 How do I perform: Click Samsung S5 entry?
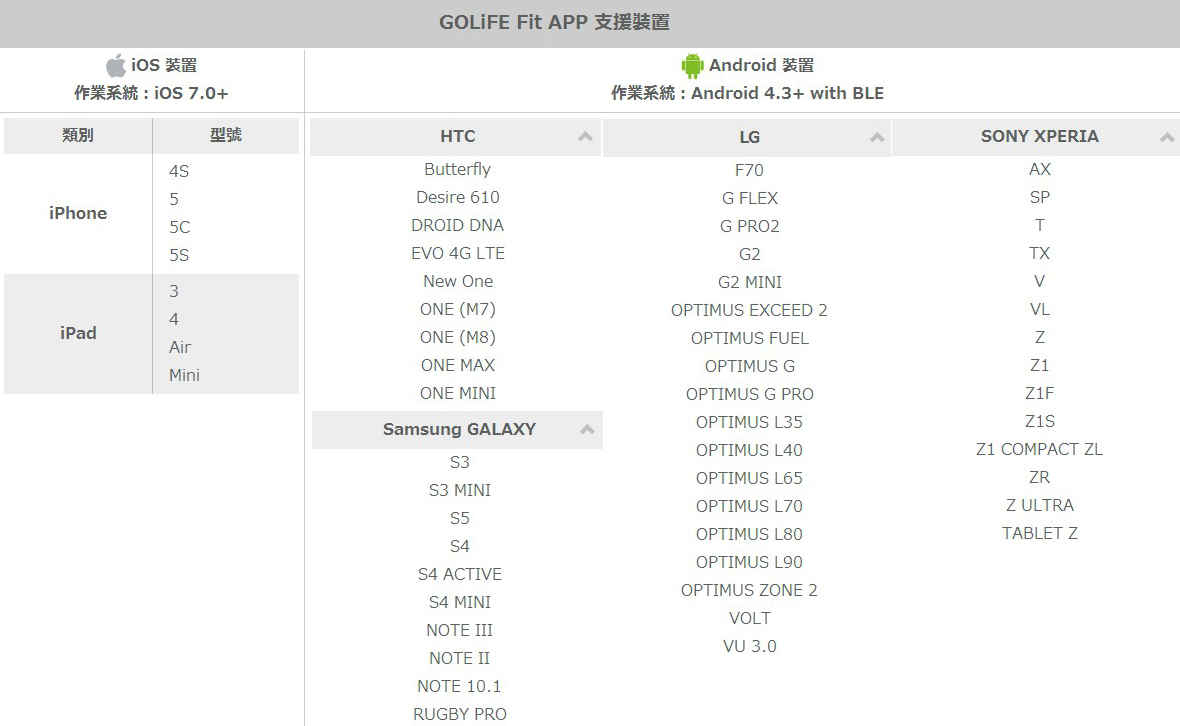pos(460,518)
